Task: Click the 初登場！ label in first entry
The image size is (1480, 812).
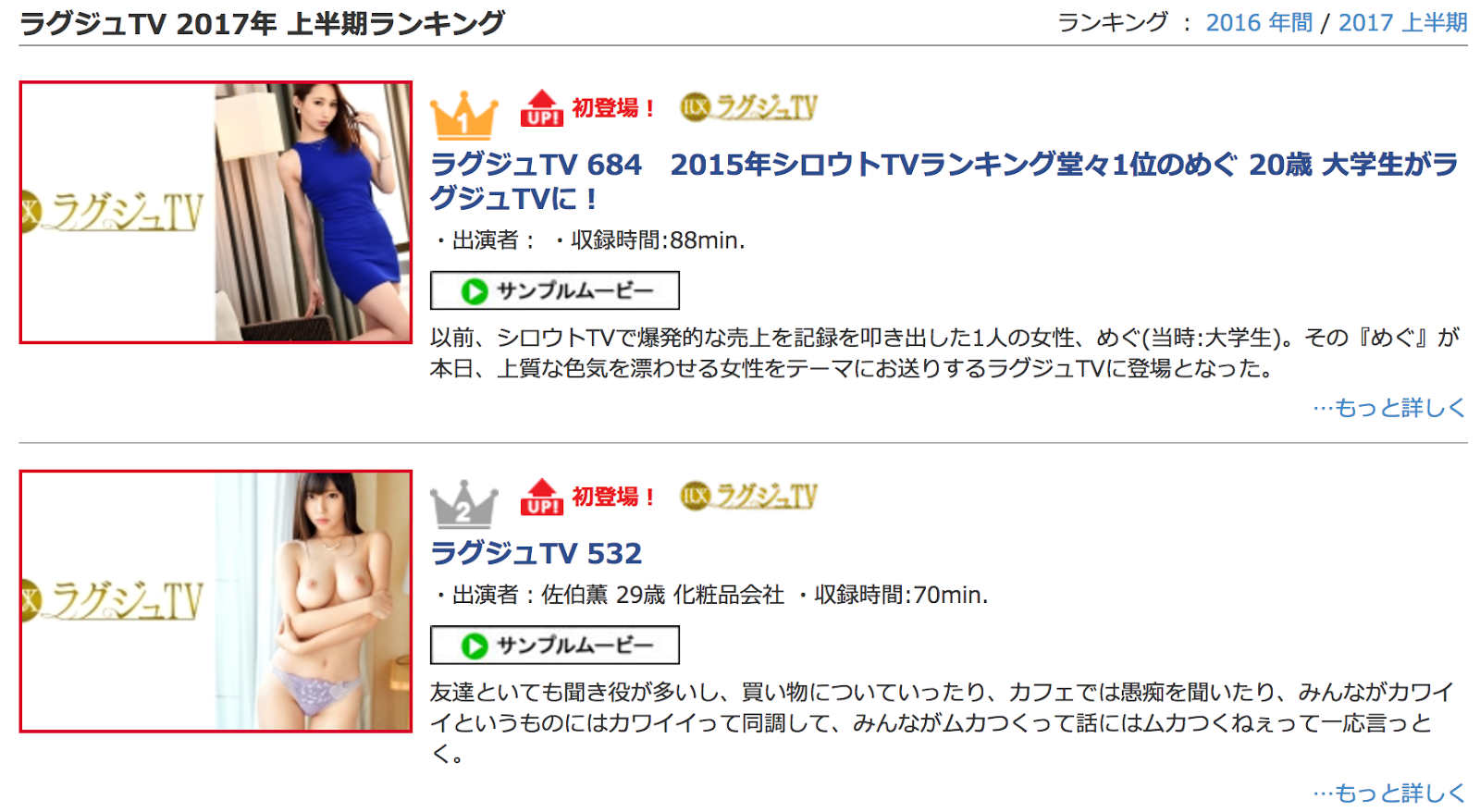Action: tap(613, 108)
